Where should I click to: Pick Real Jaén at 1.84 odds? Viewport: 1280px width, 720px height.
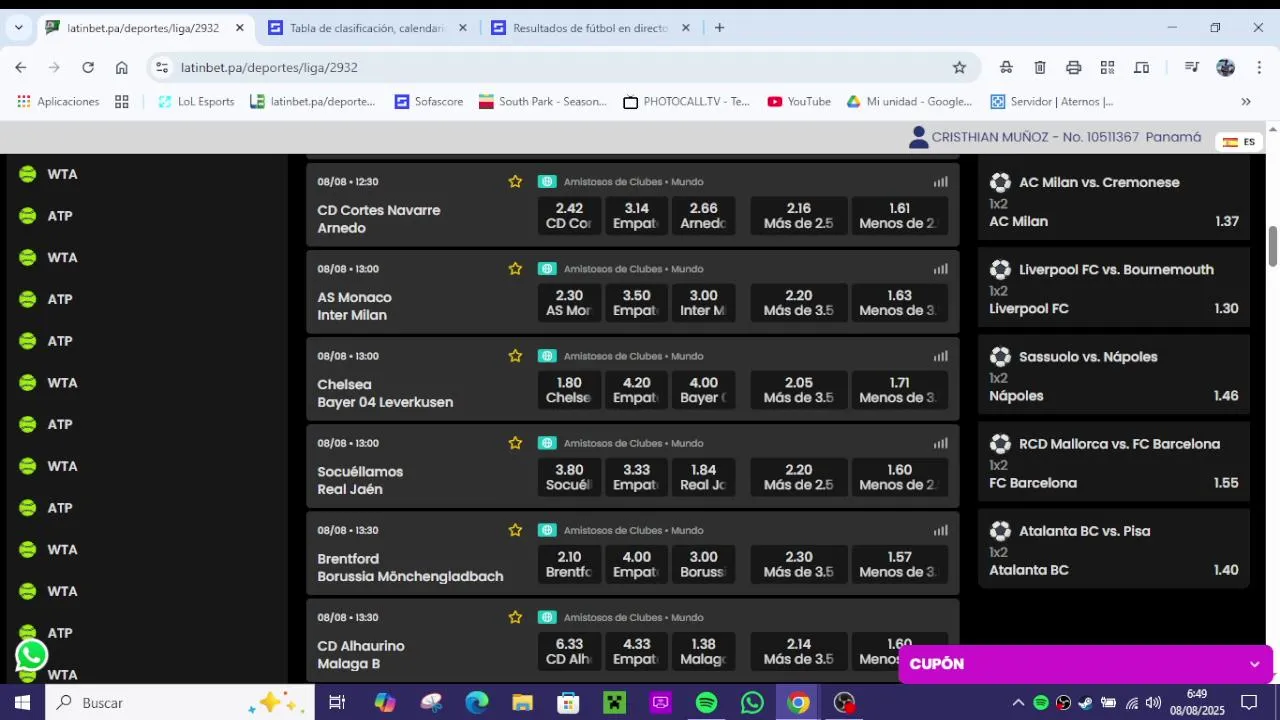coord(703,477)
